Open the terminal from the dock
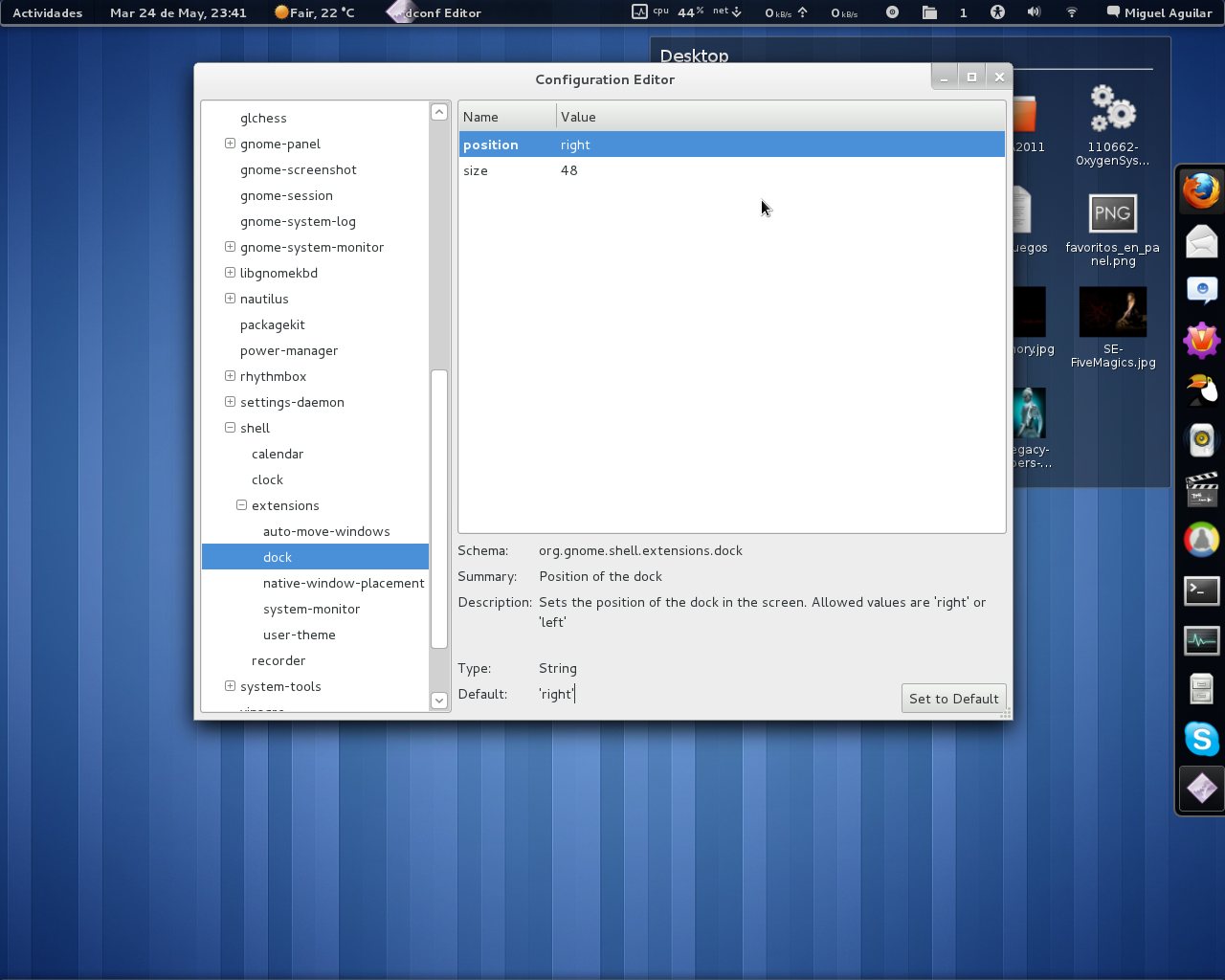1225x980 pixels. tap(1201, 590)
